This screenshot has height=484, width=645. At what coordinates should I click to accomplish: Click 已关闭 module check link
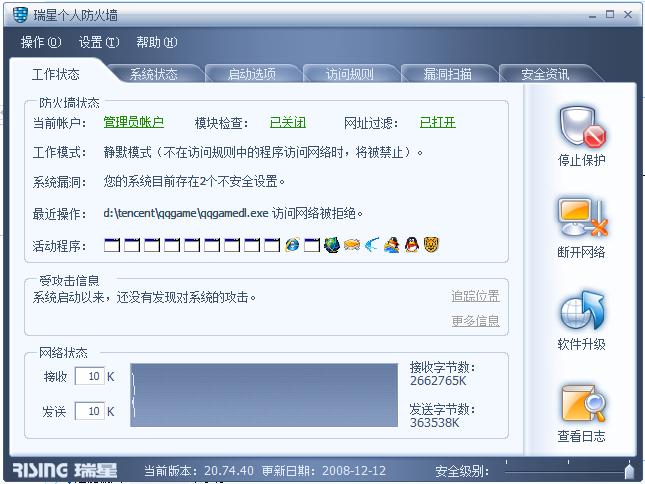coord(288,122)
